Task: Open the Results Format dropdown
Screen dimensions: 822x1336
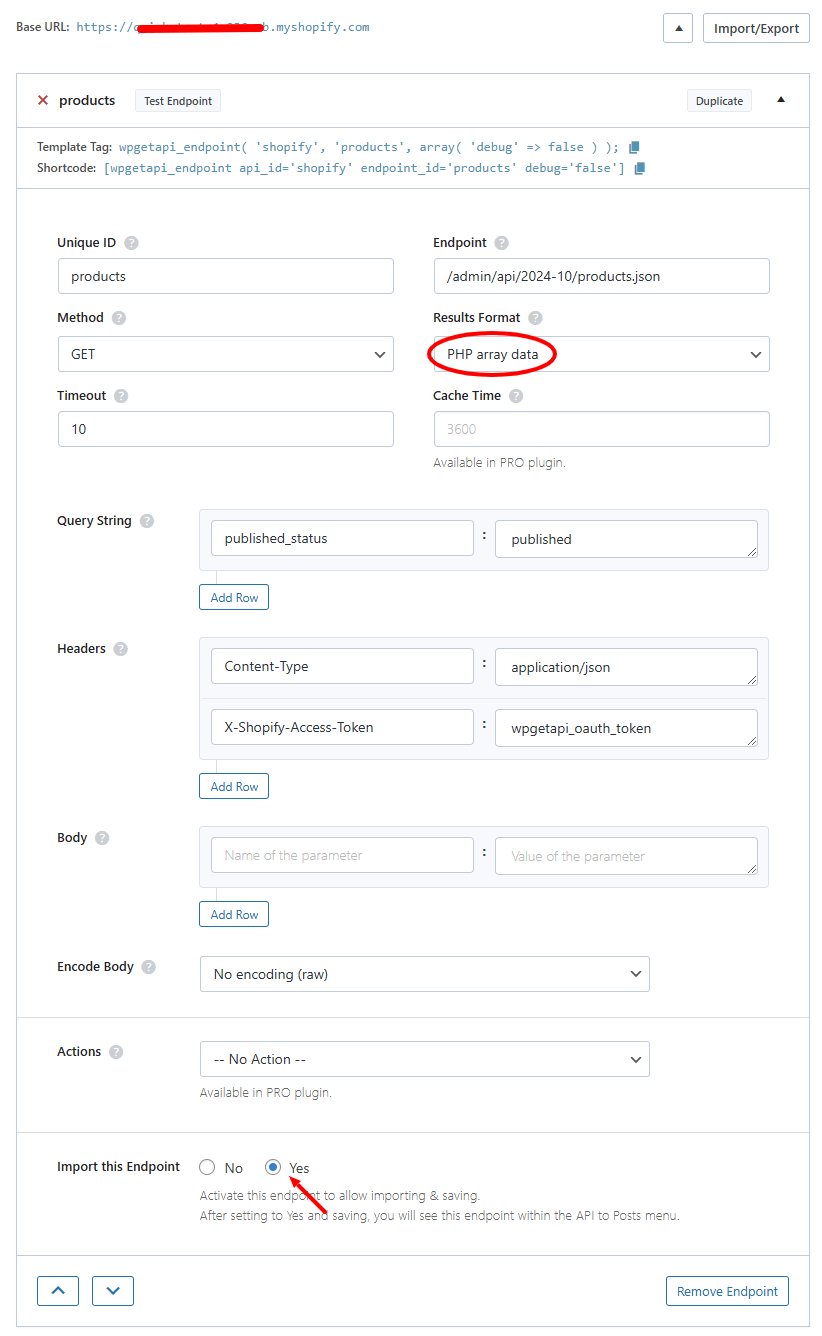Action: 600,353
